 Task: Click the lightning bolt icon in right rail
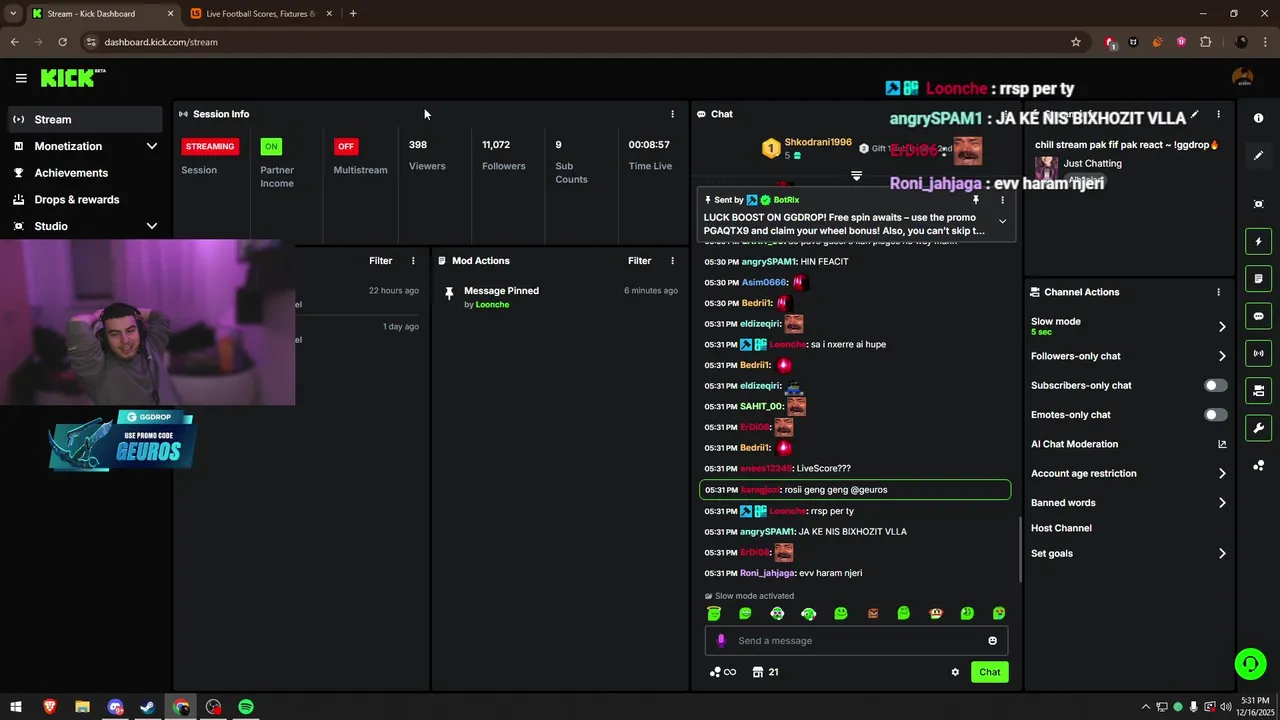pos(1258,242)
